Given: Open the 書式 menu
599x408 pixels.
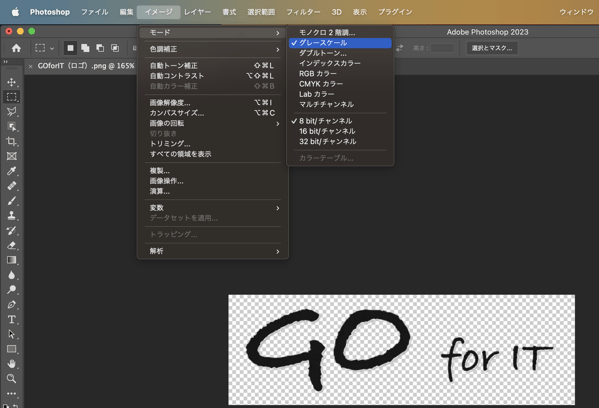Looking at the screenshot, I should (x=229, y=12).
